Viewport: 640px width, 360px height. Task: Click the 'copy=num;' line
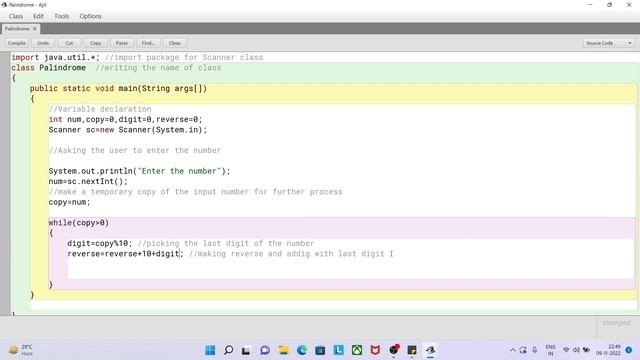pos(69,202)
